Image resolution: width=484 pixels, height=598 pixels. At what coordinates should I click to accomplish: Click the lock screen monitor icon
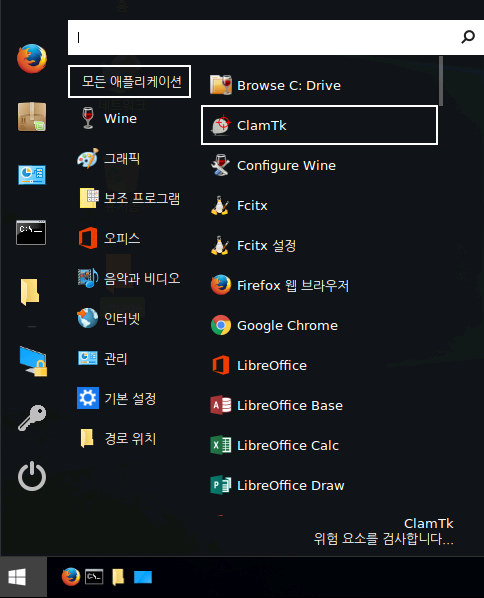(x=33, y=361)
